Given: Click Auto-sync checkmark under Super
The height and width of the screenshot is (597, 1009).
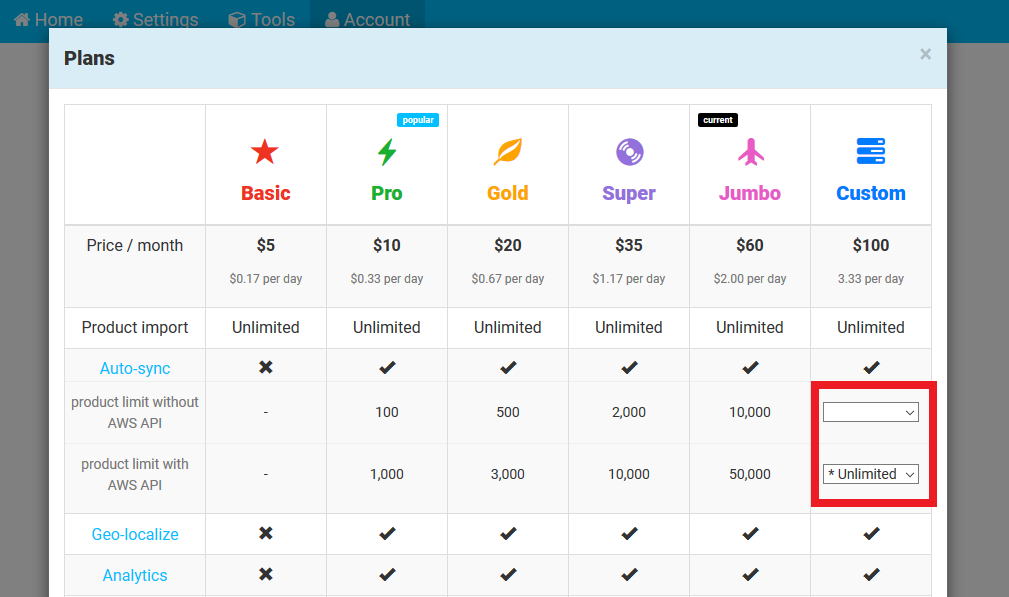Looking at the screenshot, I should (629, 367).
